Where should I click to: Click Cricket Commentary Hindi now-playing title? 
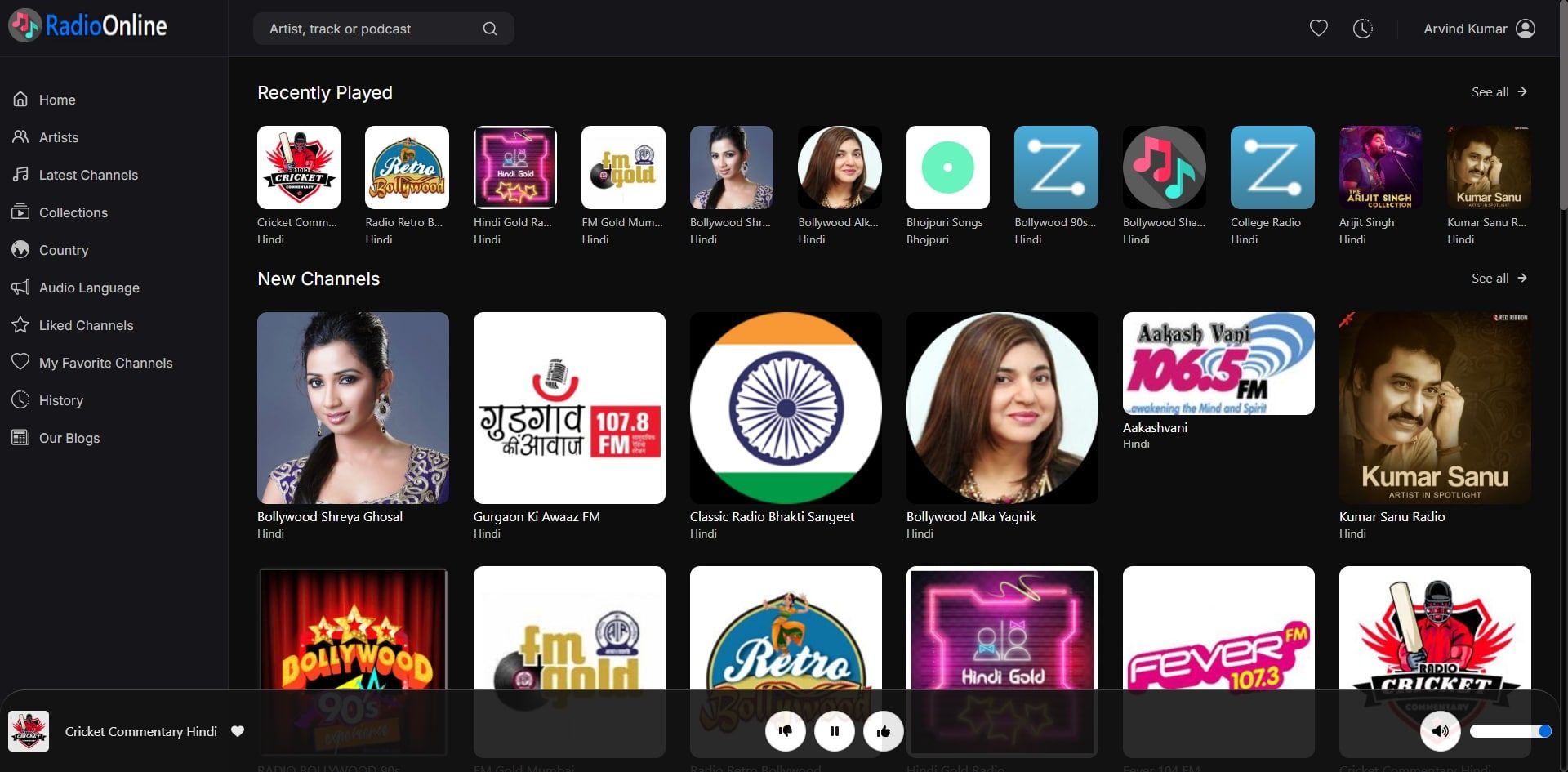[141, 731]
